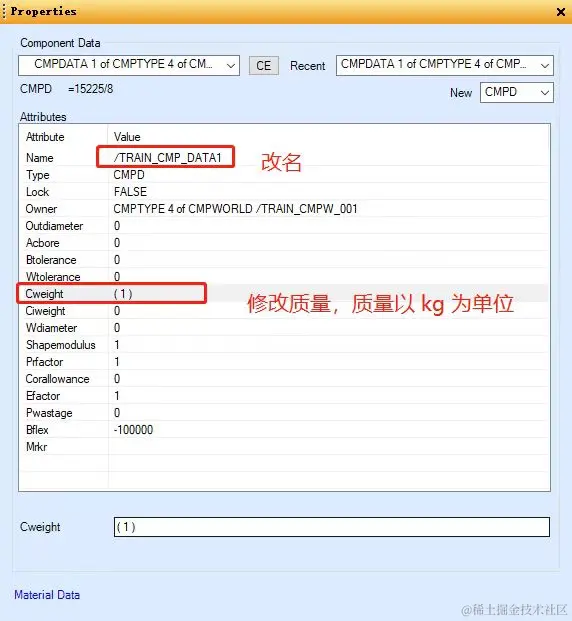Select the Mrkr attribute row
The height and width of the screenshot is (621, 572).
tap(284, 447)
